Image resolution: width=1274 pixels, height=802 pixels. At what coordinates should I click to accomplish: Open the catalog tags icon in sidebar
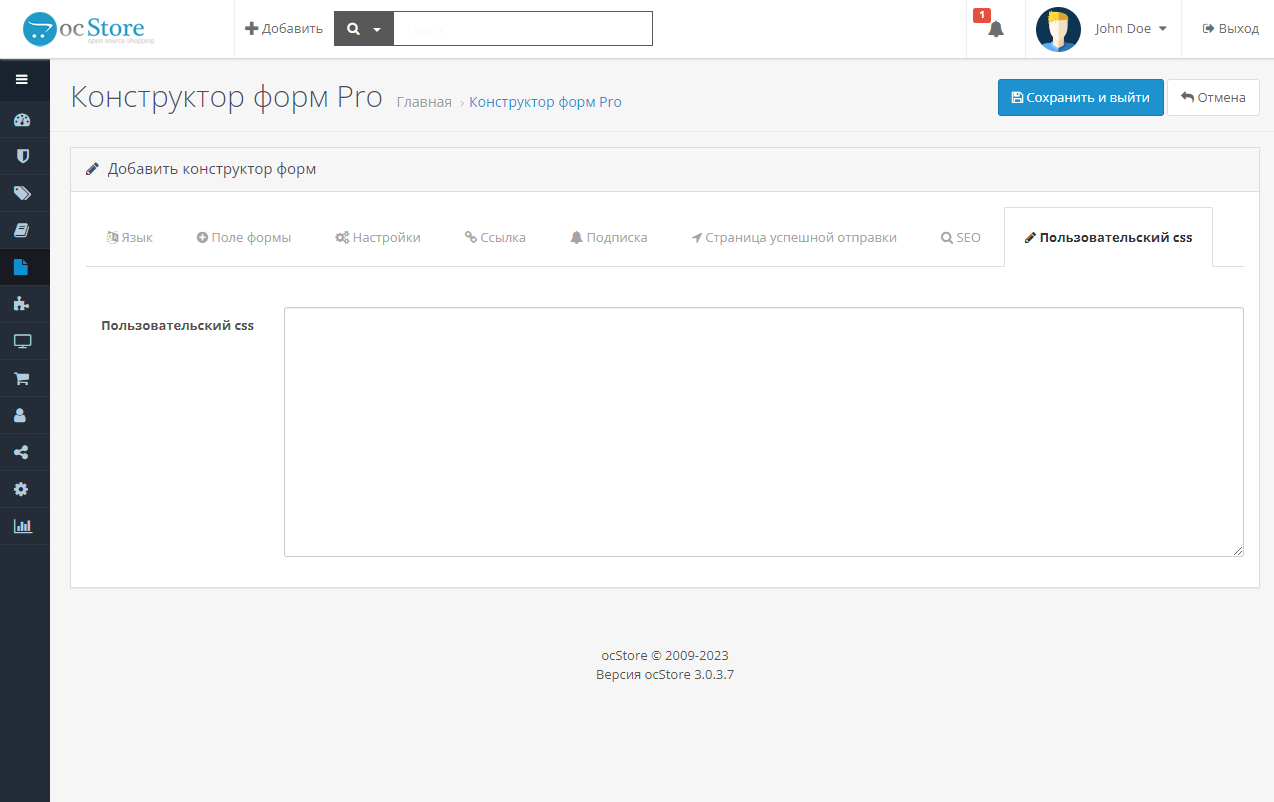click(22, 193)
